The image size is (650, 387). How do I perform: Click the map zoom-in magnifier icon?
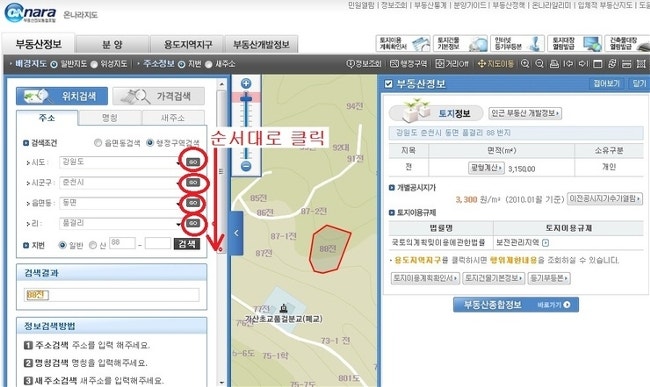[525, 64]
